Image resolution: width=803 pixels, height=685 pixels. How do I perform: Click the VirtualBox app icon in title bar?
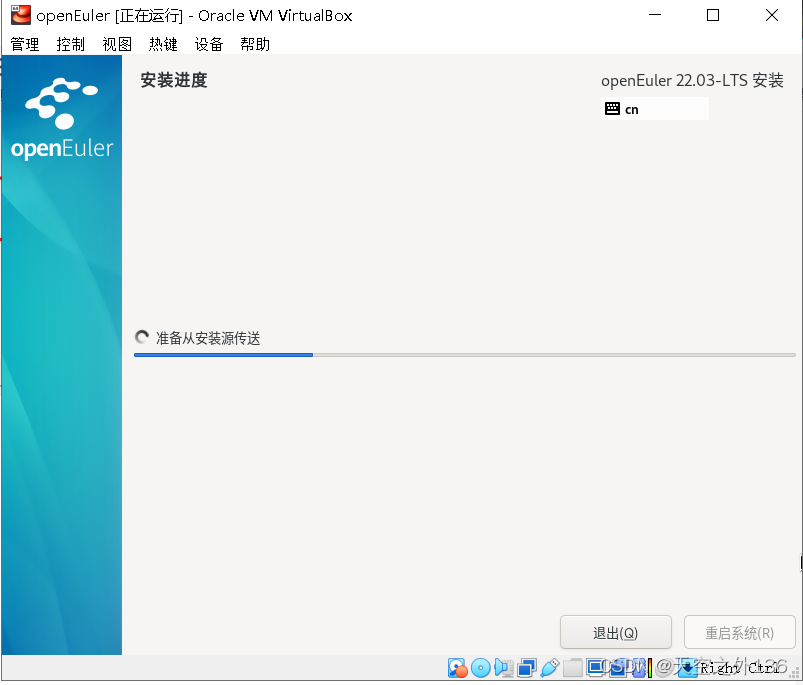click(21, 15)
